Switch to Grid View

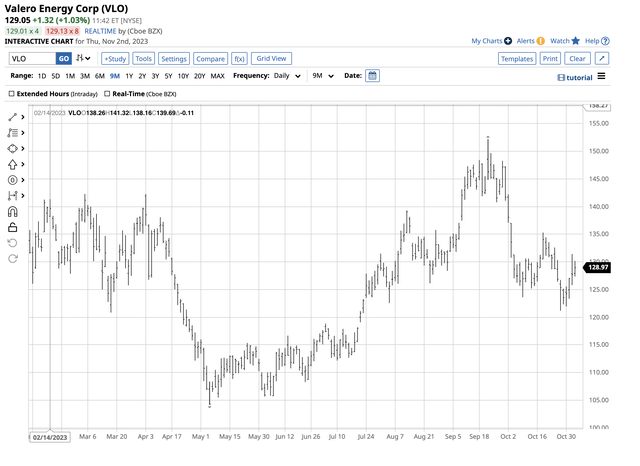[271, 58]
